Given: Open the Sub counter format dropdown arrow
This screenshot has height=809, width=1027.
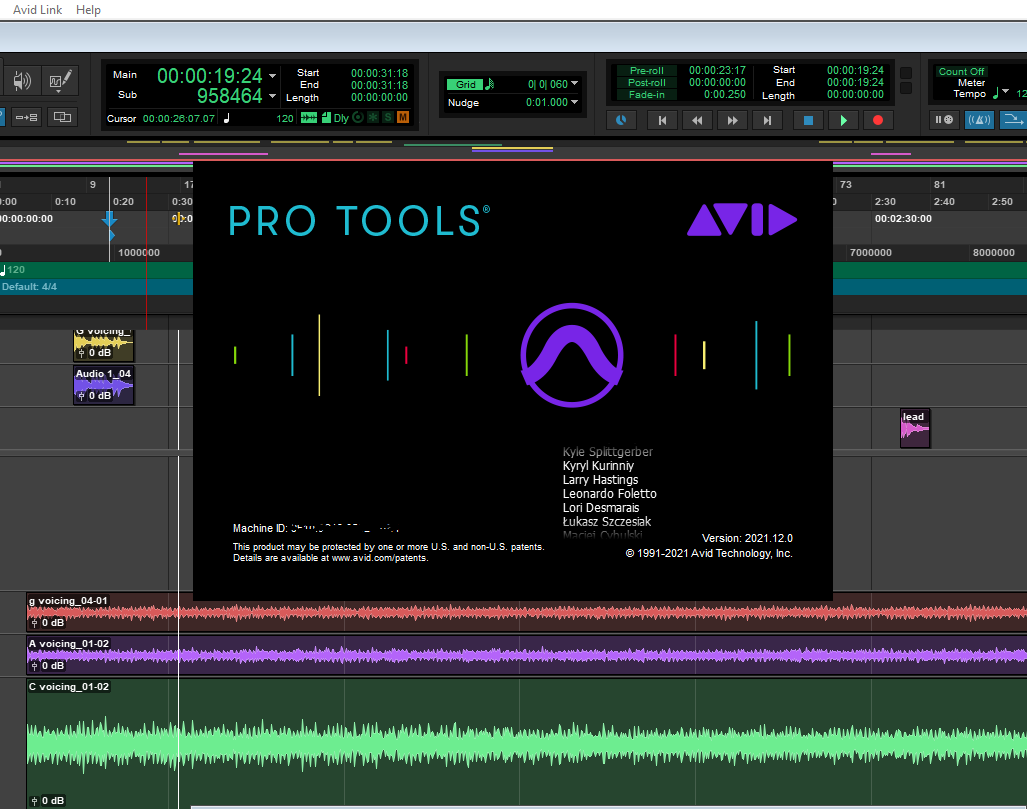Looking at the screenshot, I should click(x=272, y=96).
